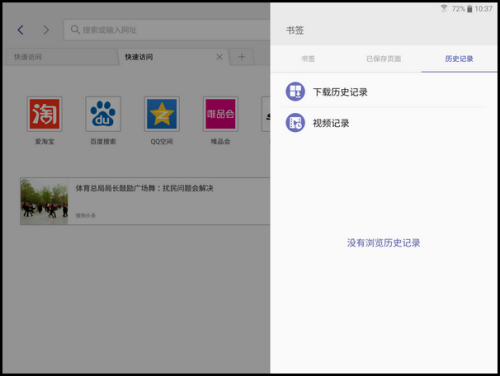
Task: Go back with the left arrow
Action: coord(21,30)
